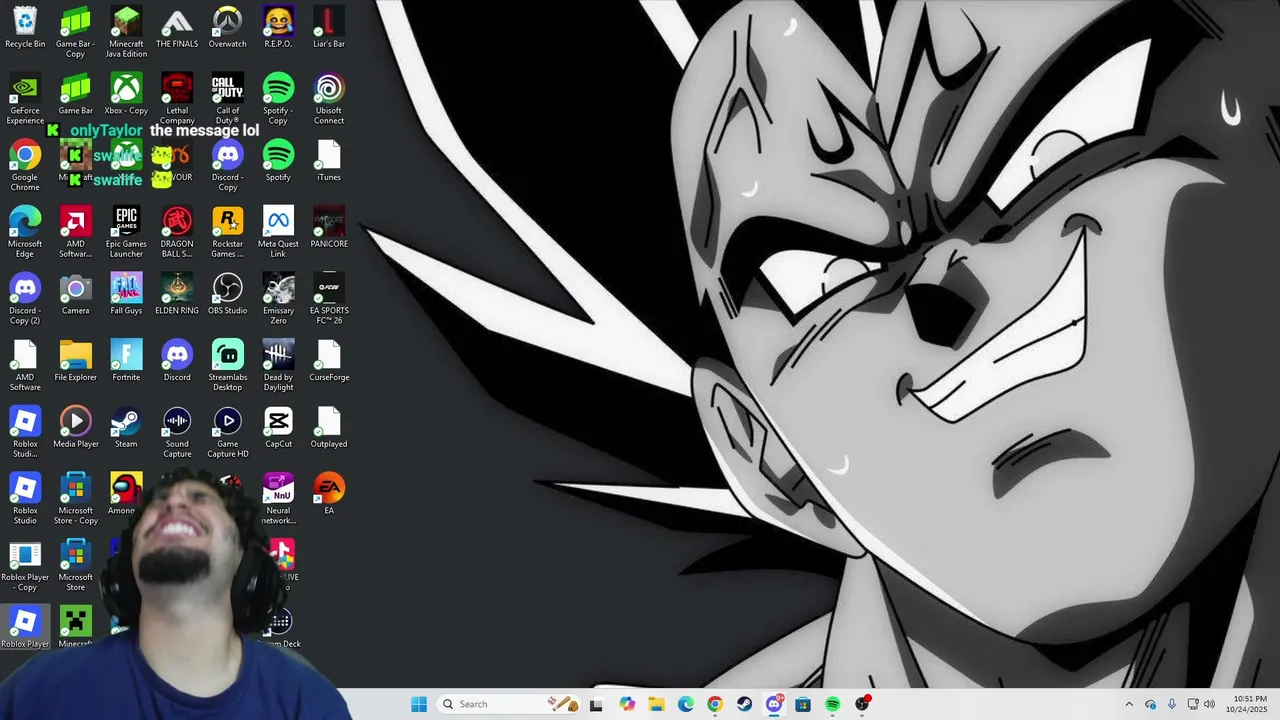This screenshot has height=720, width=1280.
Task: Open Microsoft Store from the taskbar
Action: click(803, 704)
